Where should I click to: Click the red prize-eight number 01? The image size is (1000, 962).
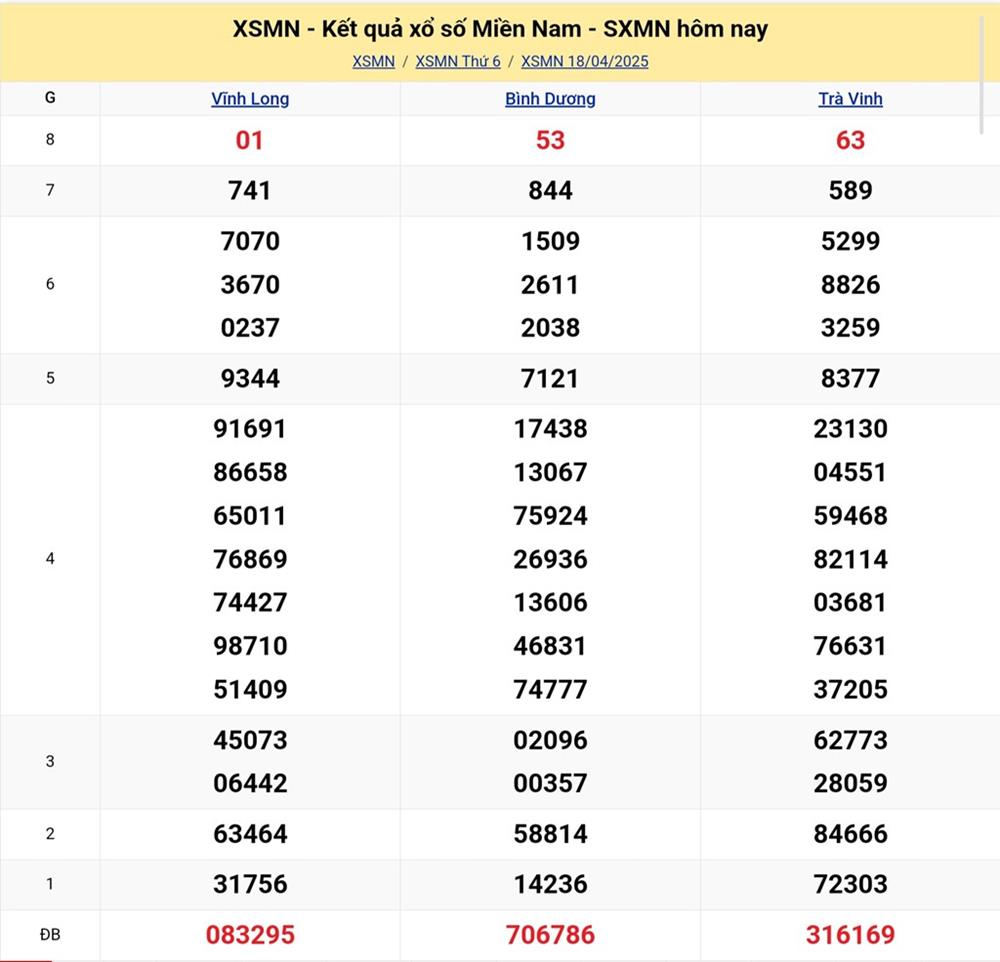(250, 140)
